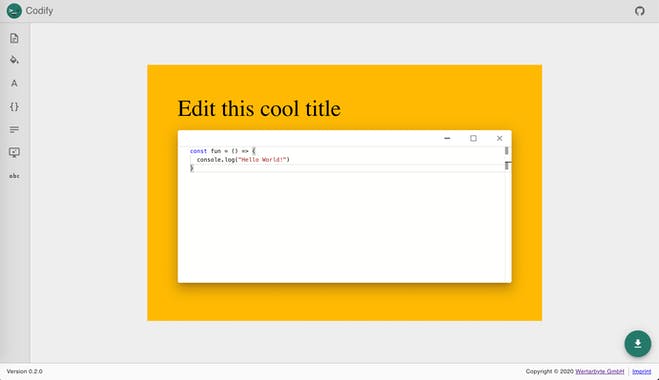Click the green download button
659x380 pixels.
pos(638,343)
